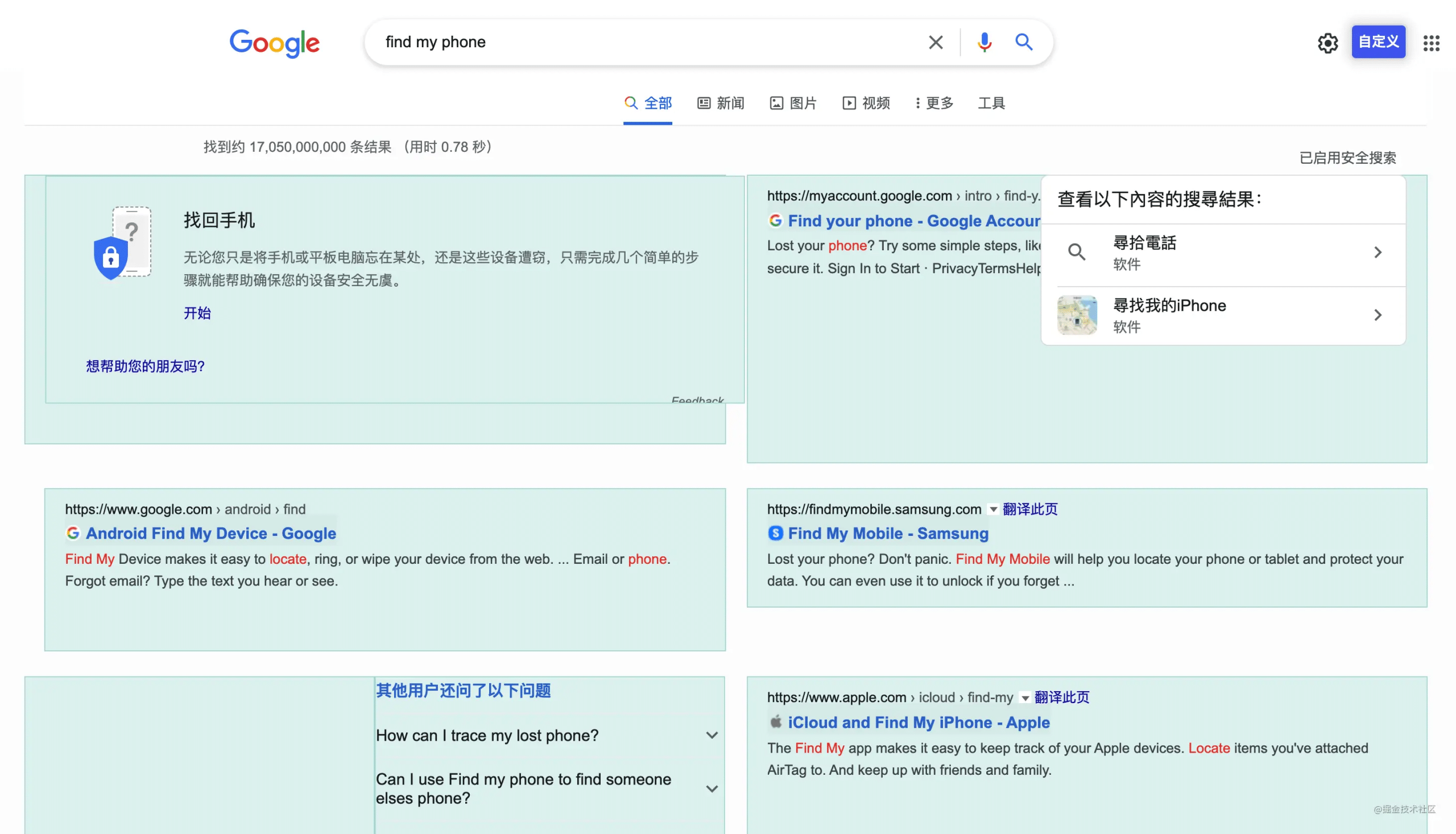Switch to the 视频 tab
The image size is (1456, 834).
866,103
